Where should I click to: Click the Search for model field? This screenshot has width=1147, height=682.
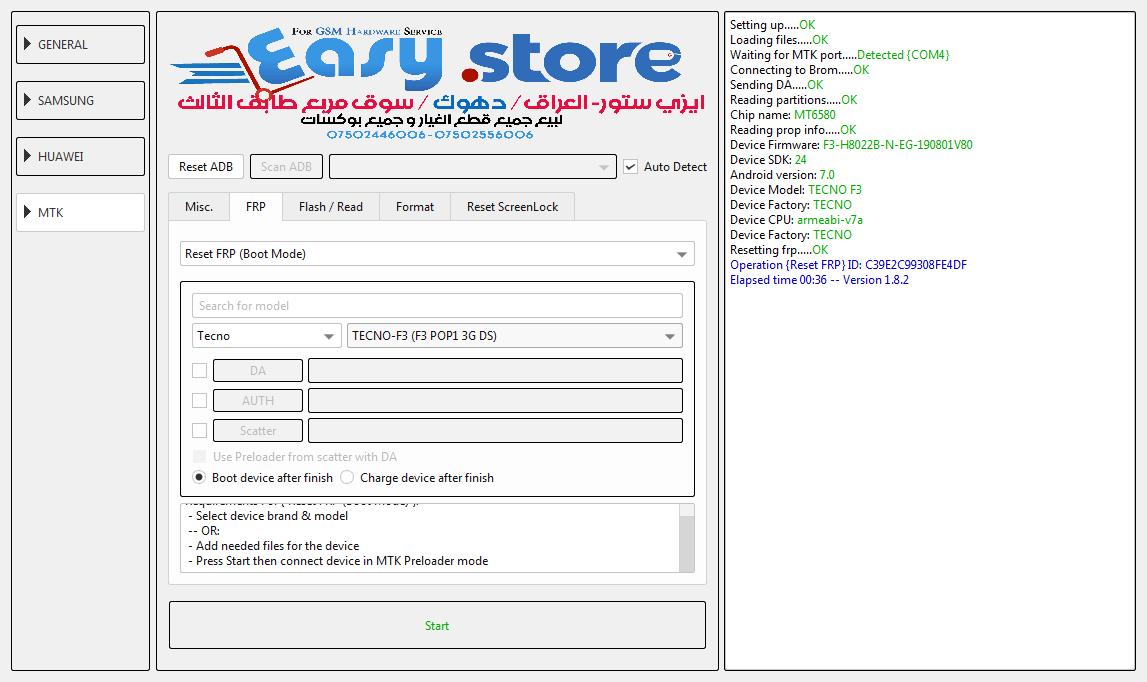437,306
